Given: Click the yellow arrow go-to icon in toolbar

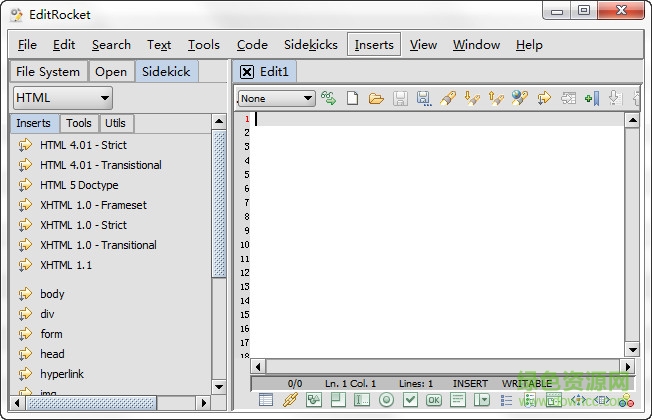Looking at the screenshot, I should click(x=544, y=98).
